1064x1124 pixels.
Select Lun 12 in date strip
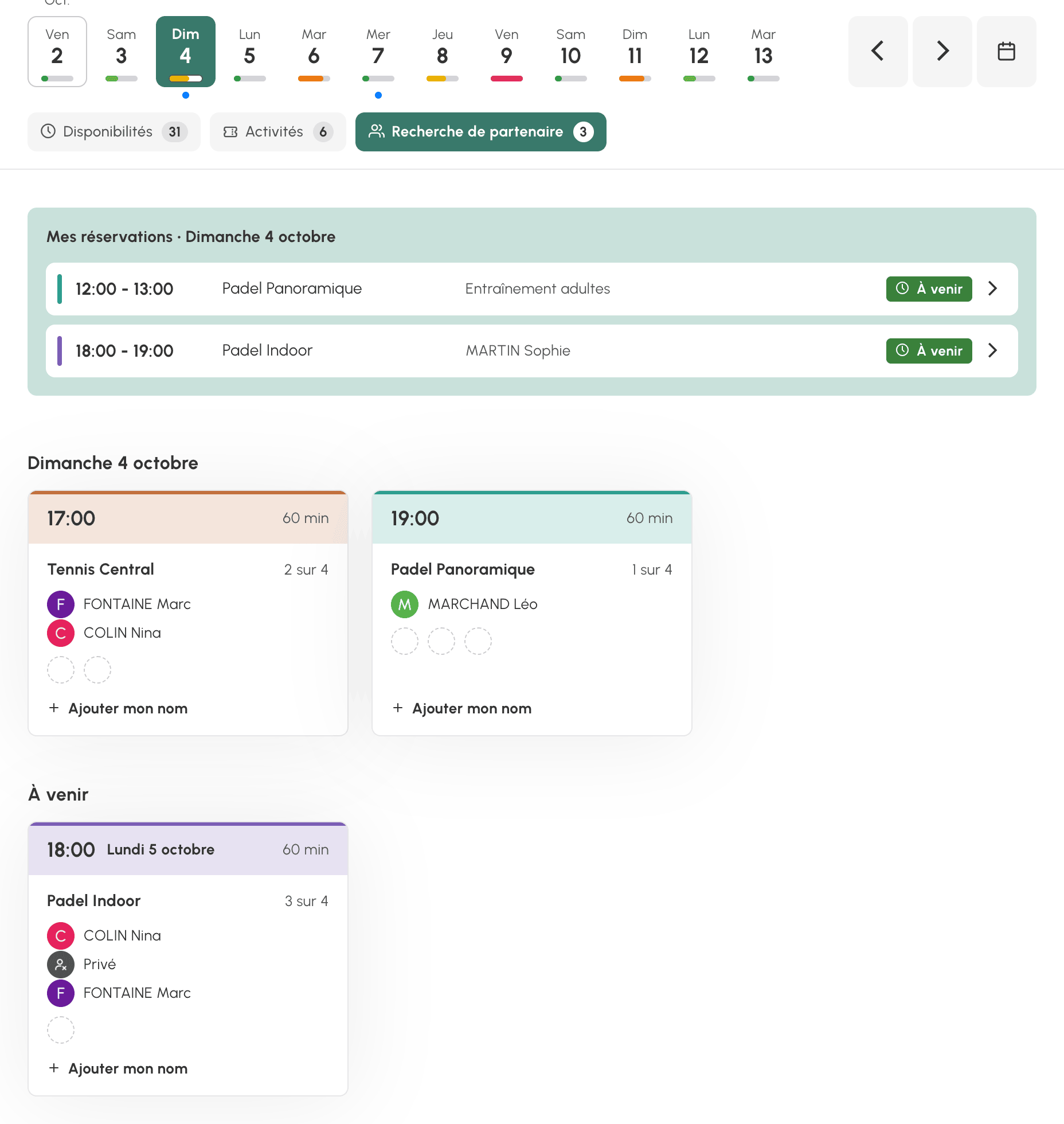(x=699, y=52)
